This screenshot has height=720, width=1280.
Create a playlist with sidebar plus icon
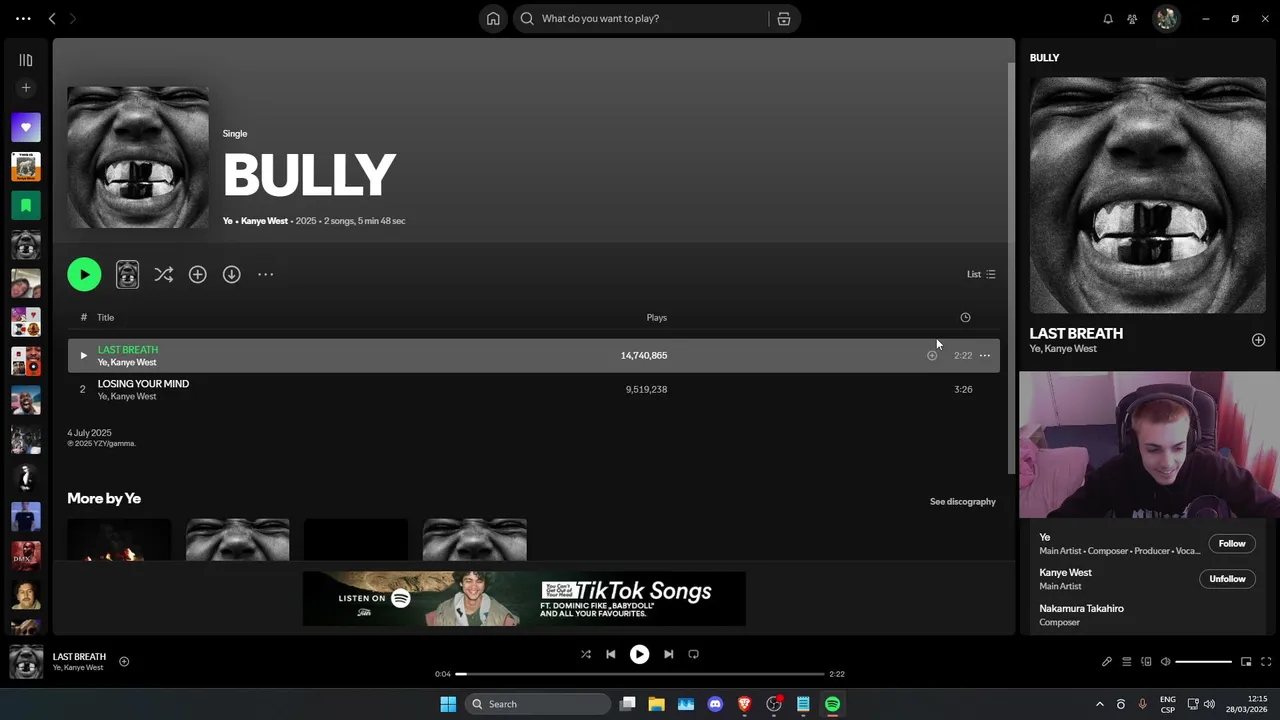pos(26,88)
